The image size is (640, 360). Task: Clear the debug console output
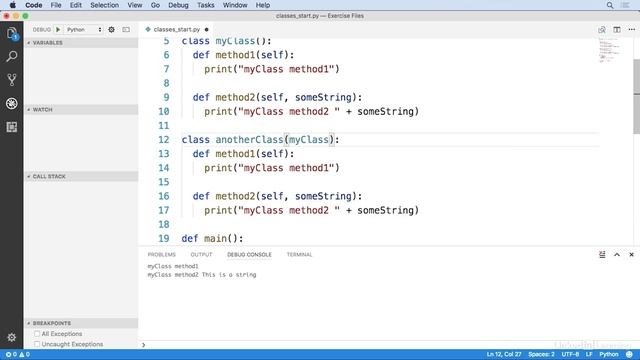pos(602,254)
